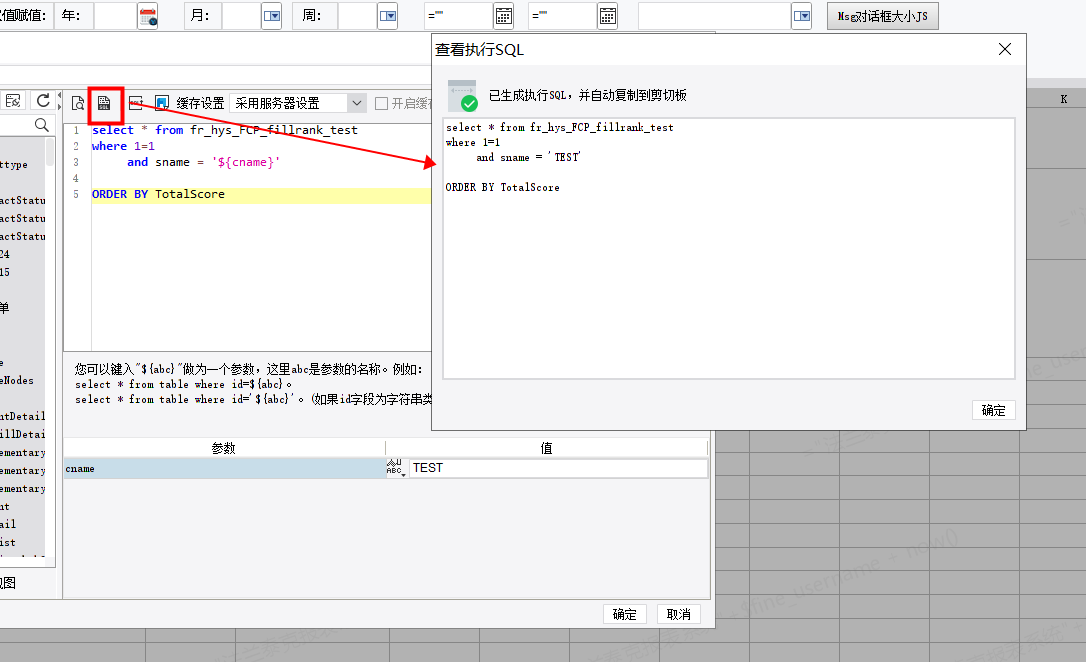This screenshot has height=662, width=1086.
Task: Click the '${cname}' parameter text in editor
Action: coord(245,162)
